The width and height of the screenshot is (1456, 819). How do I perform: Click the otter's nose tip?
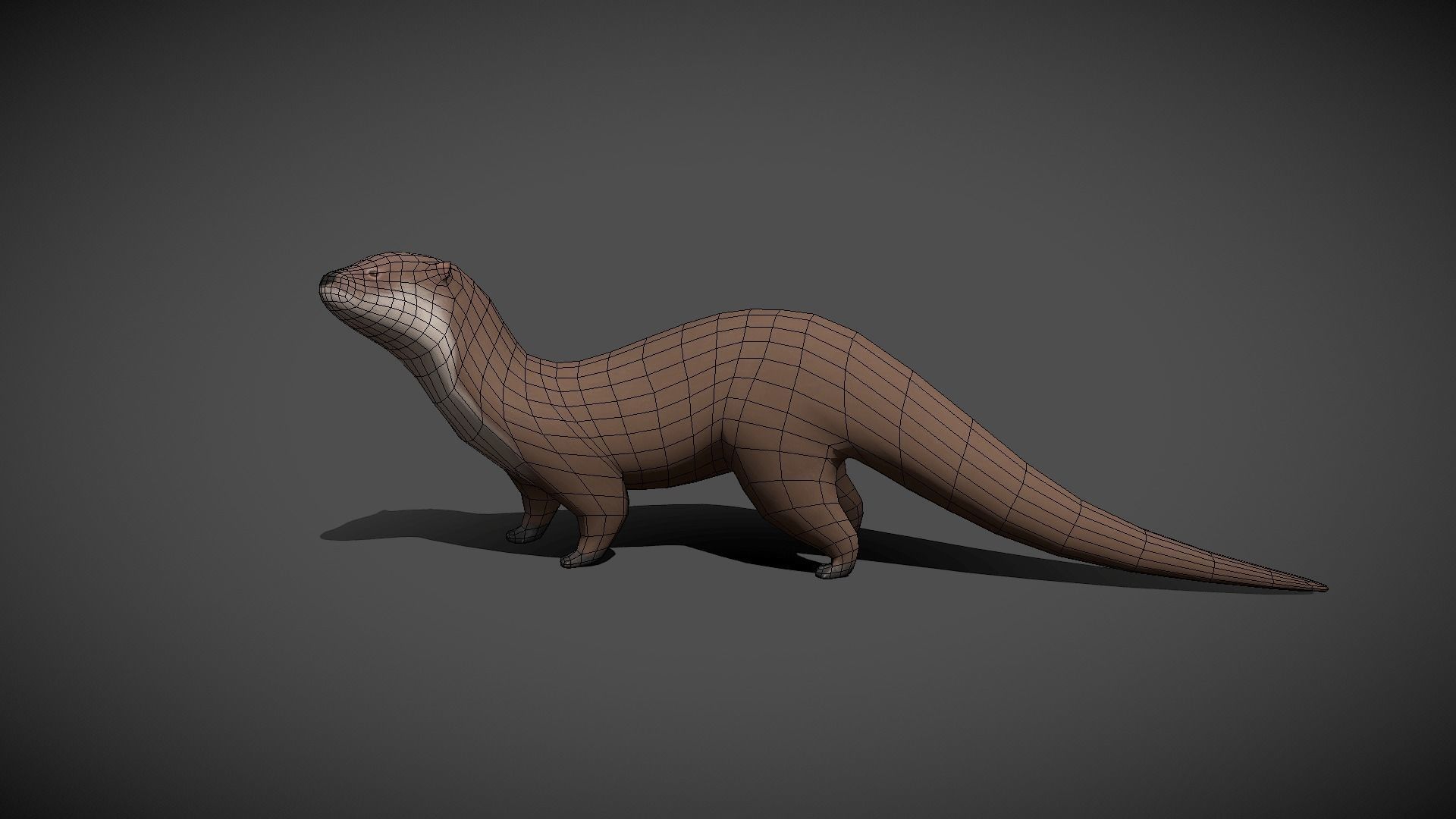325,279
